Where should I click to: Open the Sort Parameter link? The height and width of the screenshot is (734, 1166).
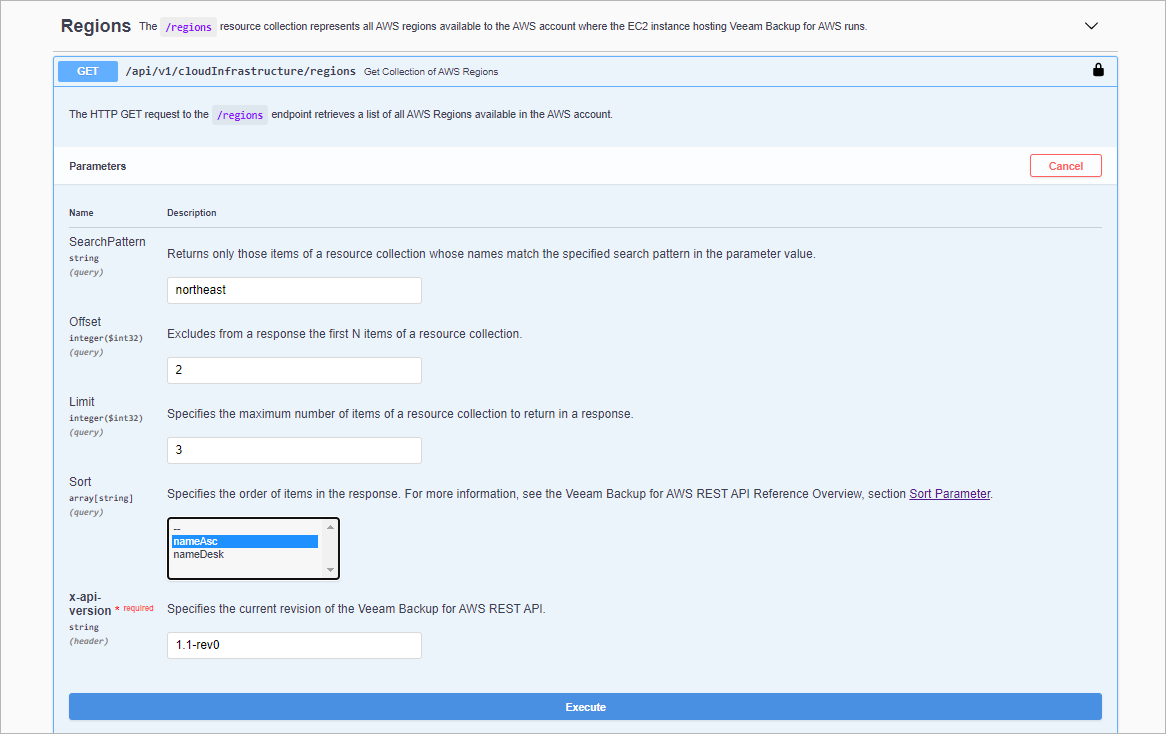click(950, 494)
